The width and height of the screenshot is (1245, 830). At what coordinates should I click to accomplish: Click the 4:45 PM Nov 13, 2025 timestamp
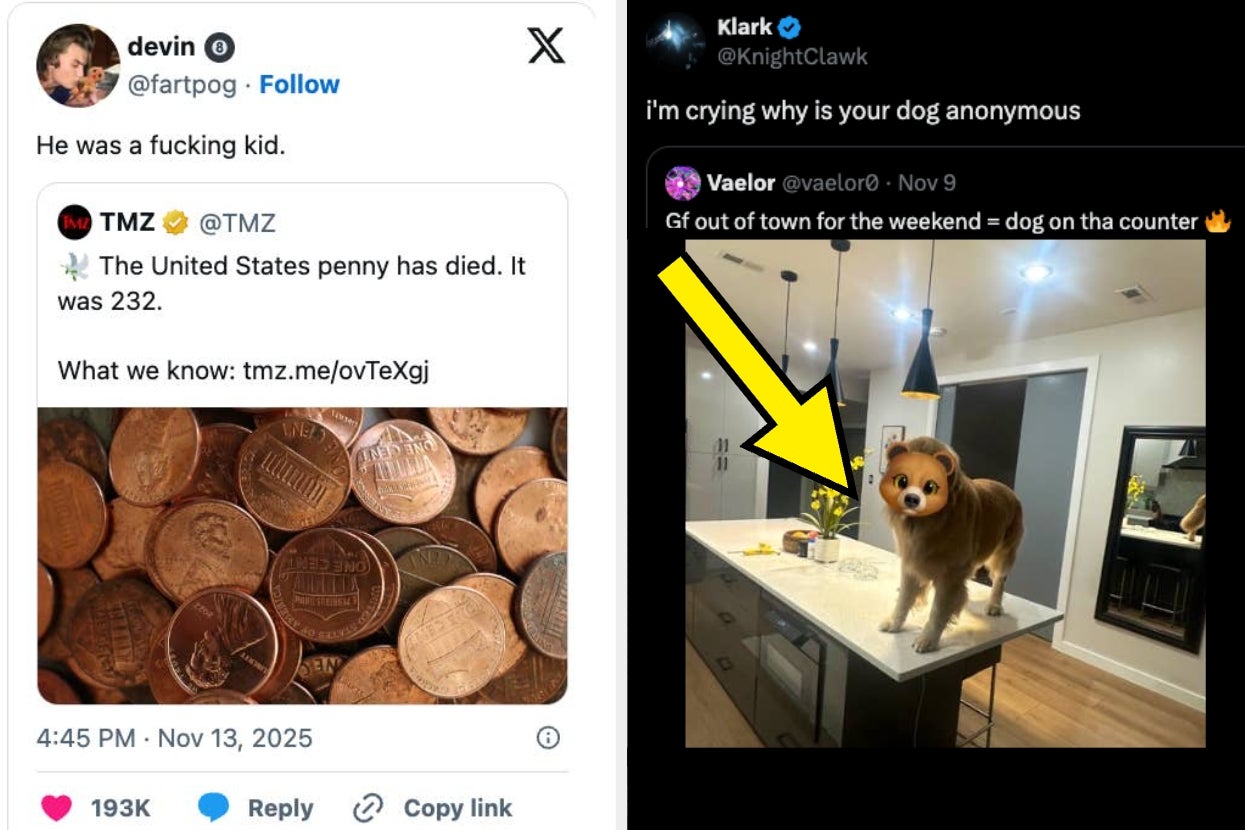pos(174,738)
